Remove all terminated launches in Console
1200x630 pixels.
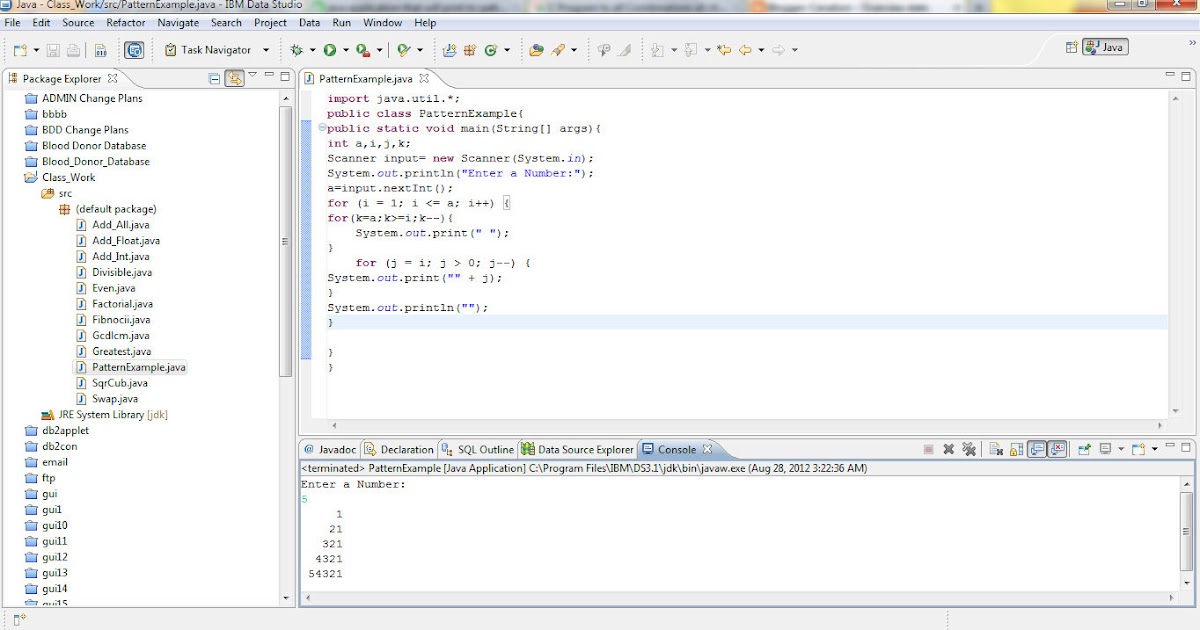(x=971, y=448)
